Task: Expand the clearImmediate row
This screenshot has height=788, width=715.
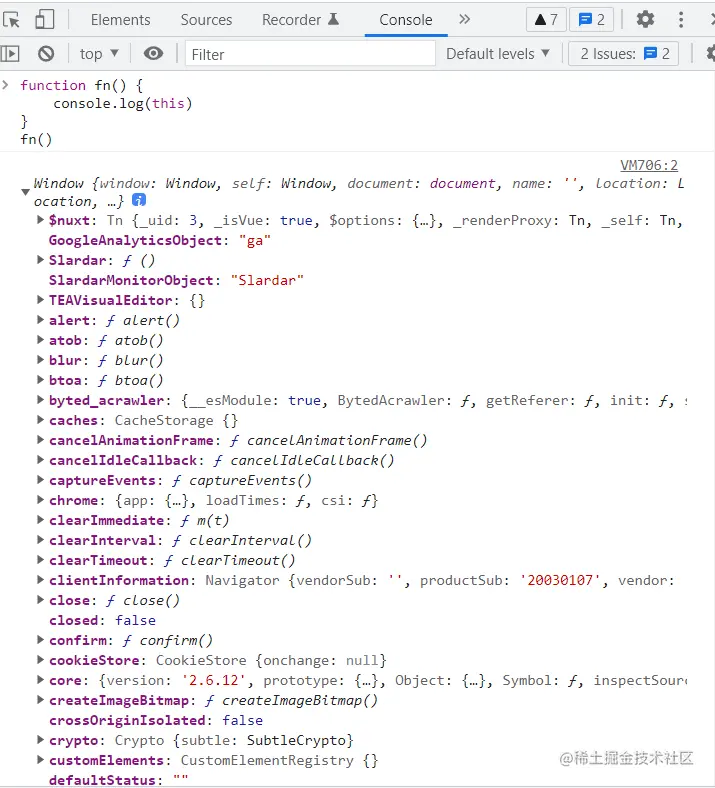Action: click(41, 520)
